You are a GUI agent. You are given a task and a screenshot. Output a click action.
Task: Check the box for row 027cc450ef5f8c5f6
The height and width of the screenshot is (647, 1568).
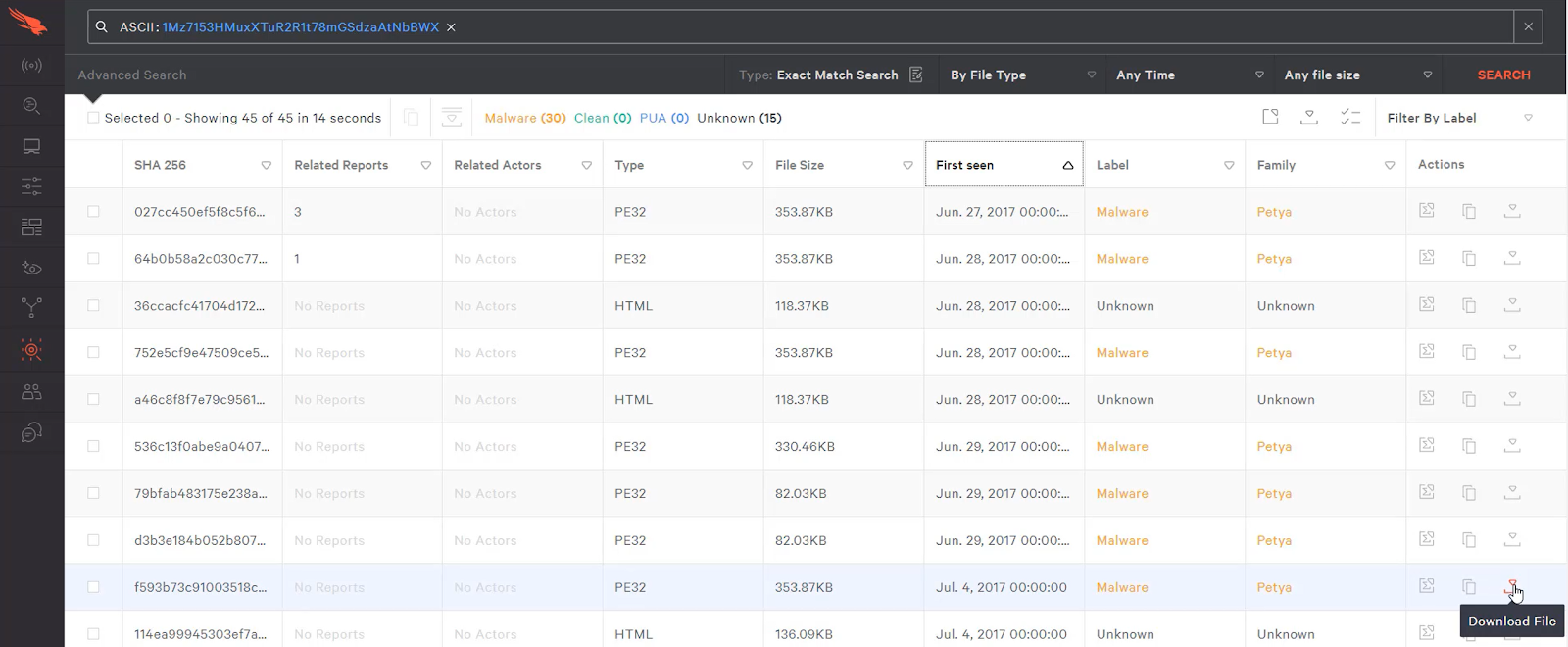(93, 212)
